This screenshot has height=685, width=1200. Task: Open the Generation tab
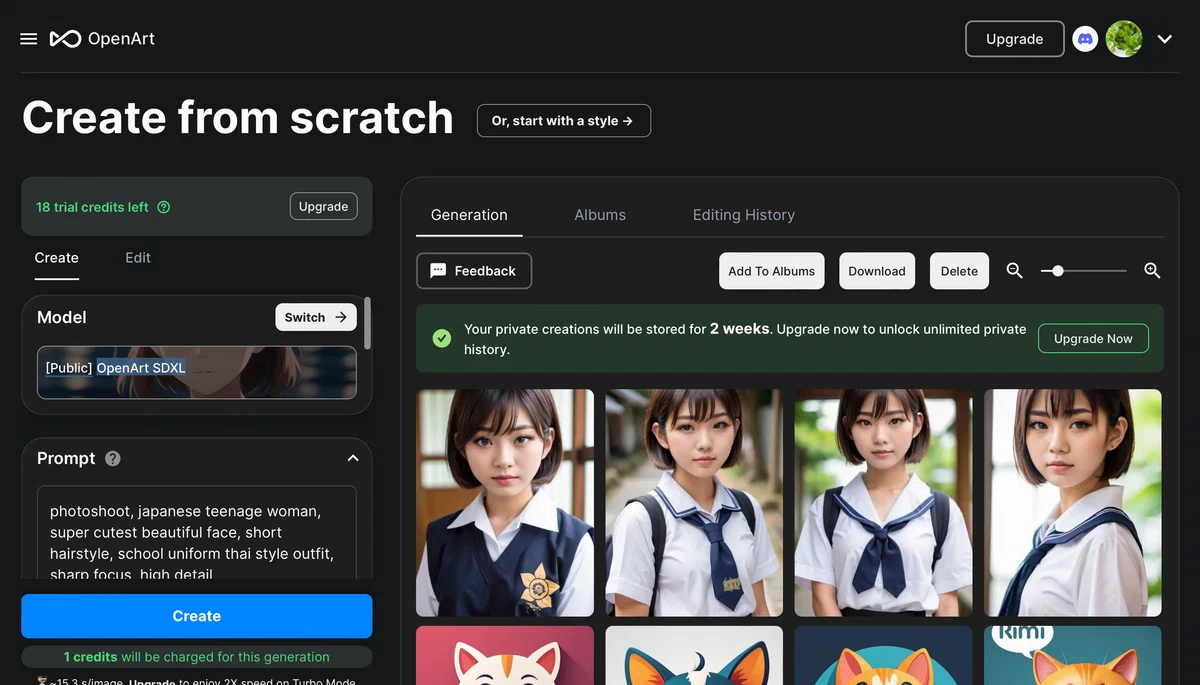pyautogui.click(x=469, y=215)
